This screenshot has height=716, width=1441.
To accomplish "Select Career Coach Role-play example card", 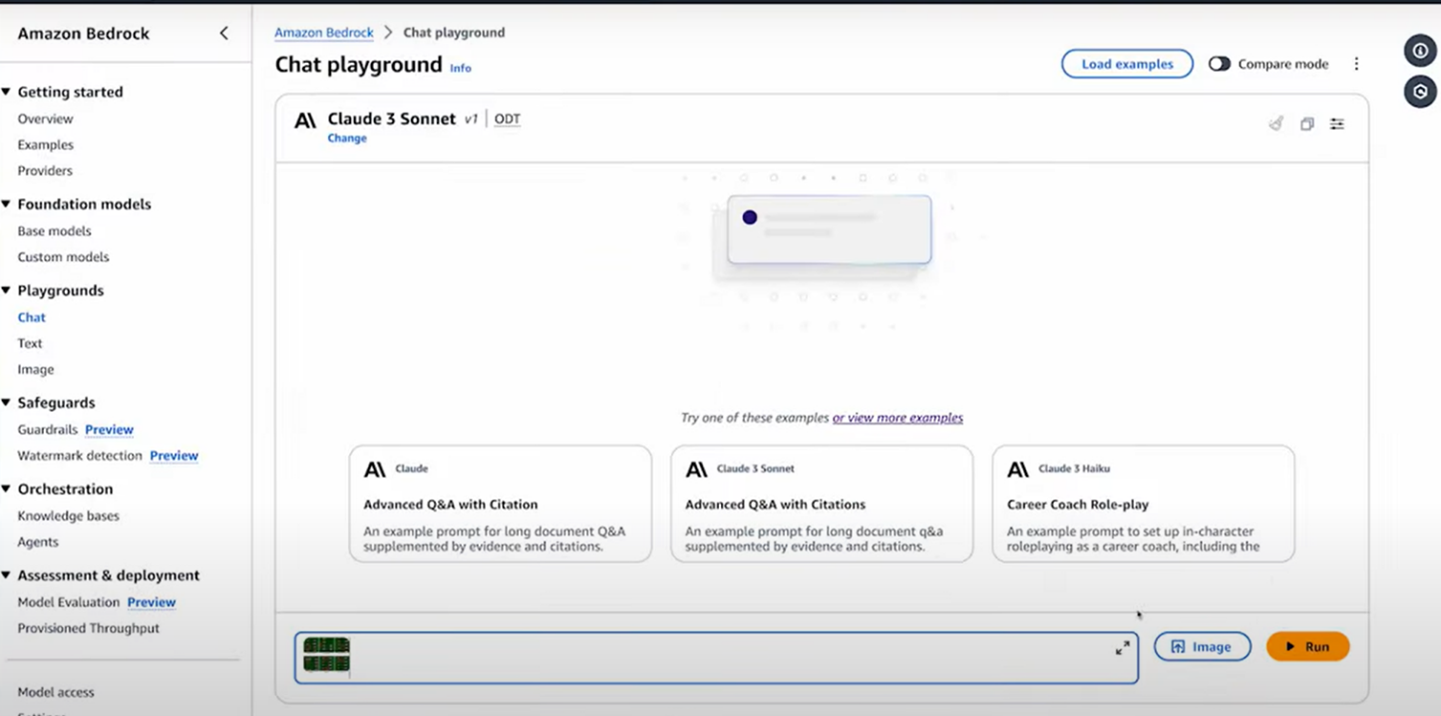I will point(1143,504).
